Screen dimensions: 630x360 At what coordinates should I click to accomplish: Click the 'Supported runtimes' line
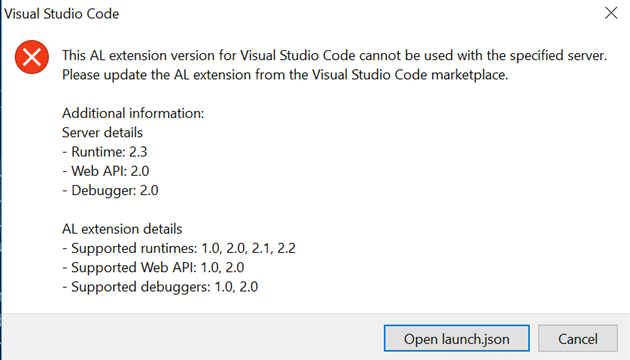(x=179, y=248)
